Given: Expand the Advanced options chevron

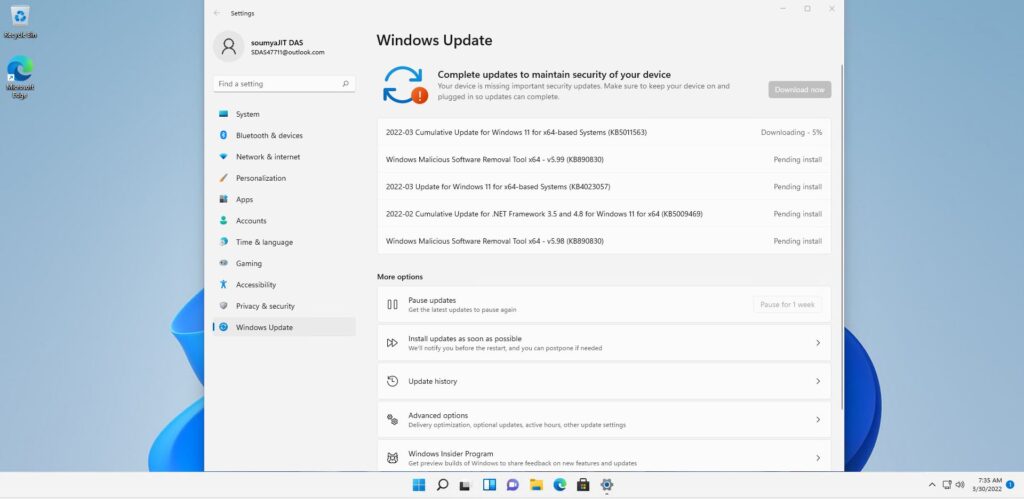Looking at the screenshot, I should (x=818, y=419).
